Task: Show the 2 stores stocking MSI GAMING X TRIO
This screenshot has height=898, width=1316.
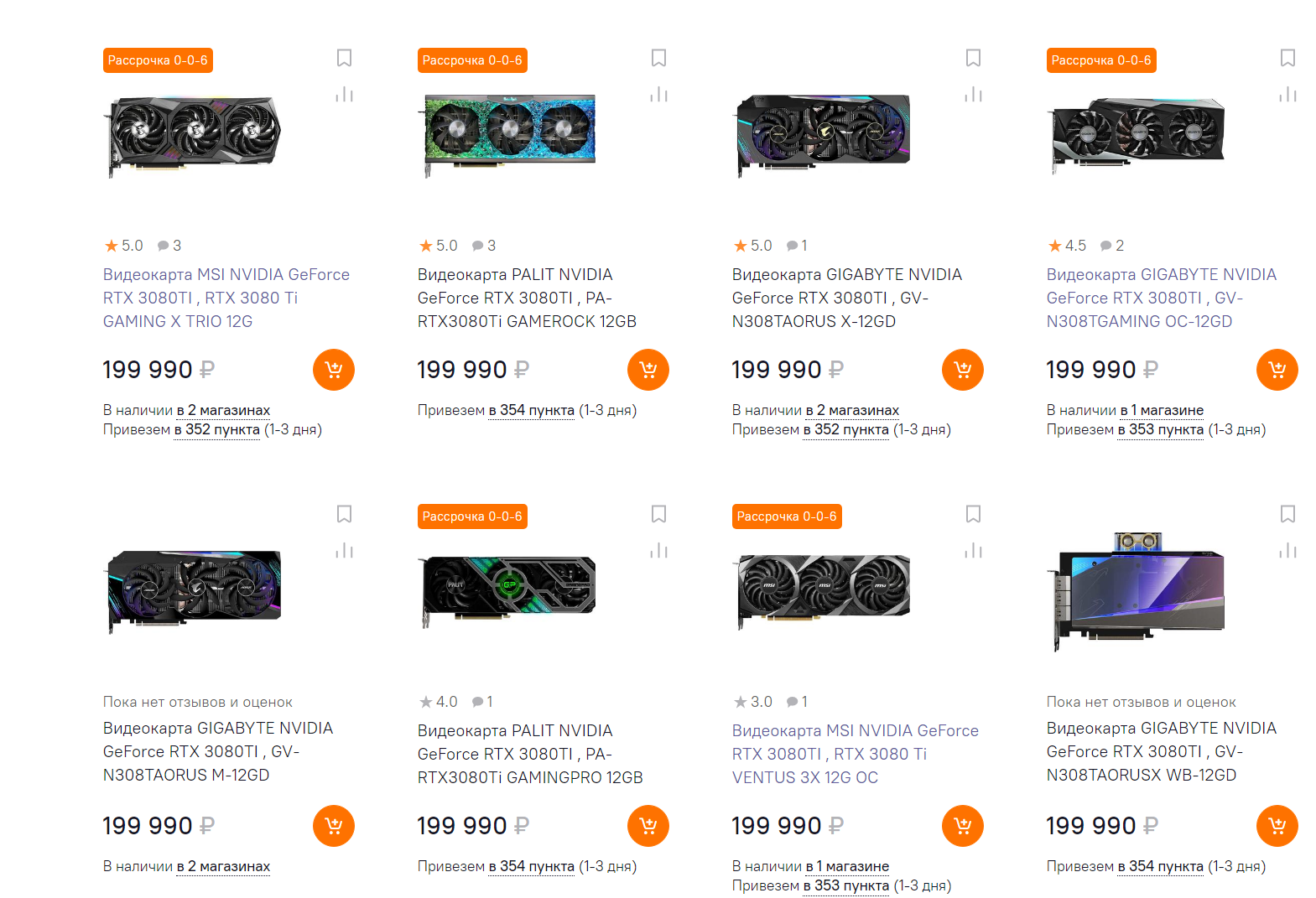Action: tap(223, 410)
